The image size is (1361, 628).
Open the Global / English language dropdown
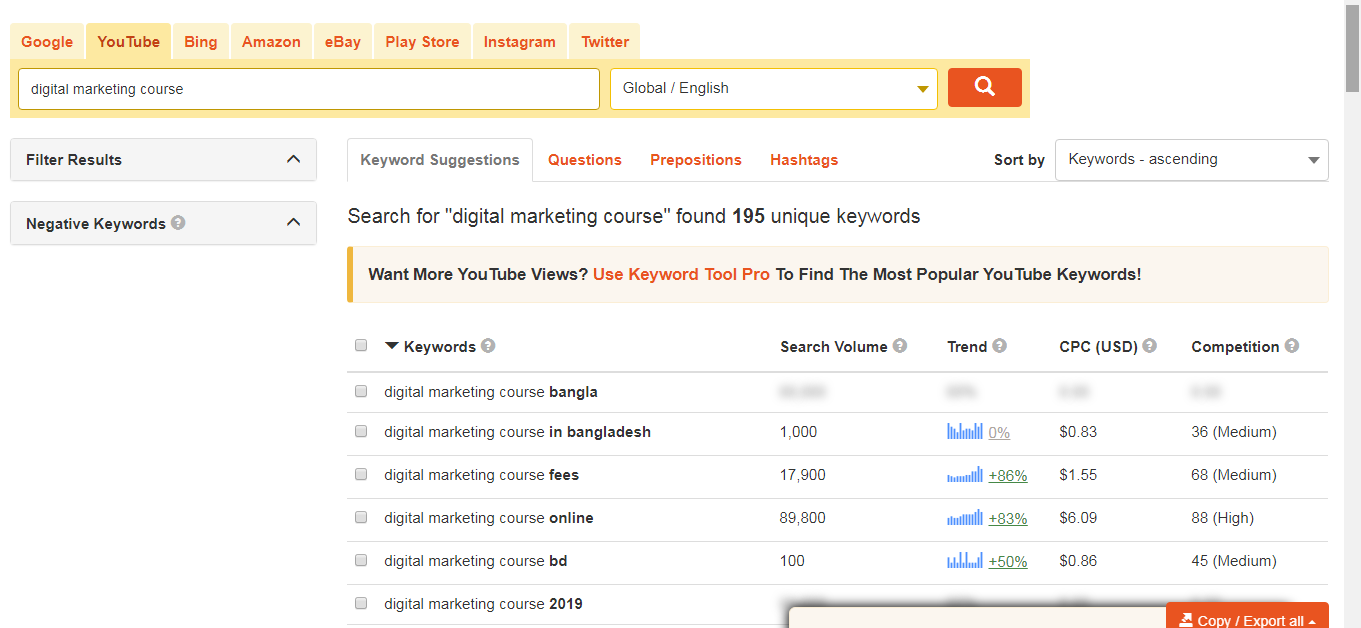click(774, 88)
